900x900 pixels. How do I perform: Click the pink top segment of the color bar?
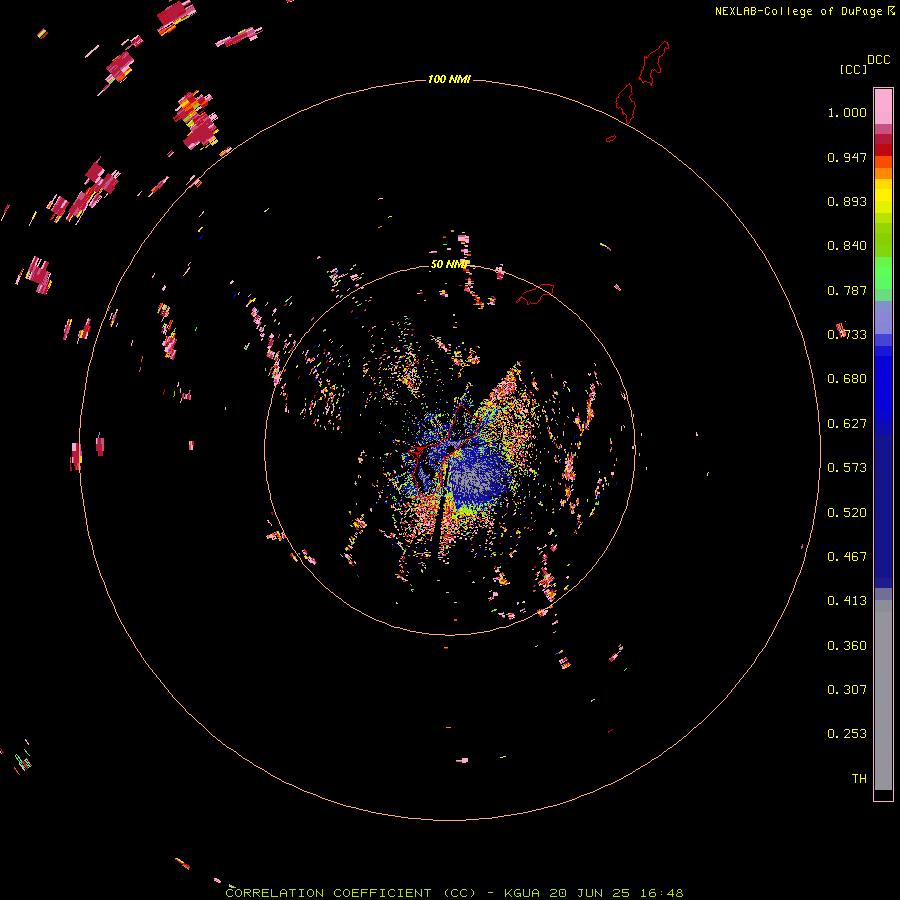[x=883, y=106]
